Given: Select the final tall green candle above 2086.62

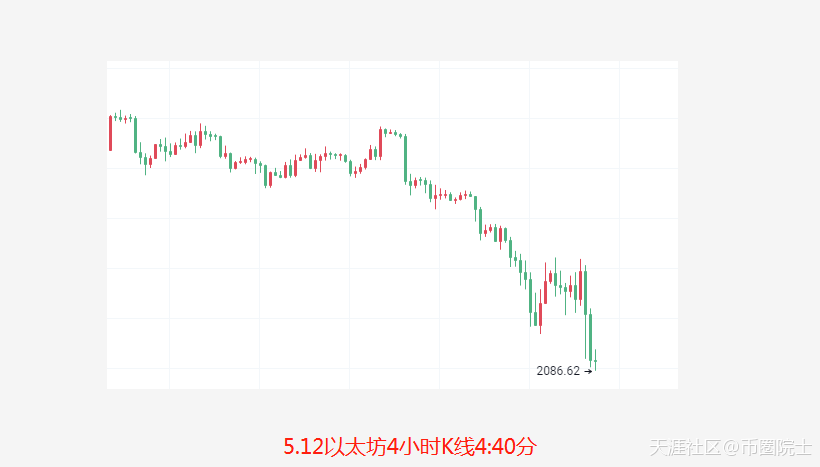Looking at the screenshot, I should (590, 336).
